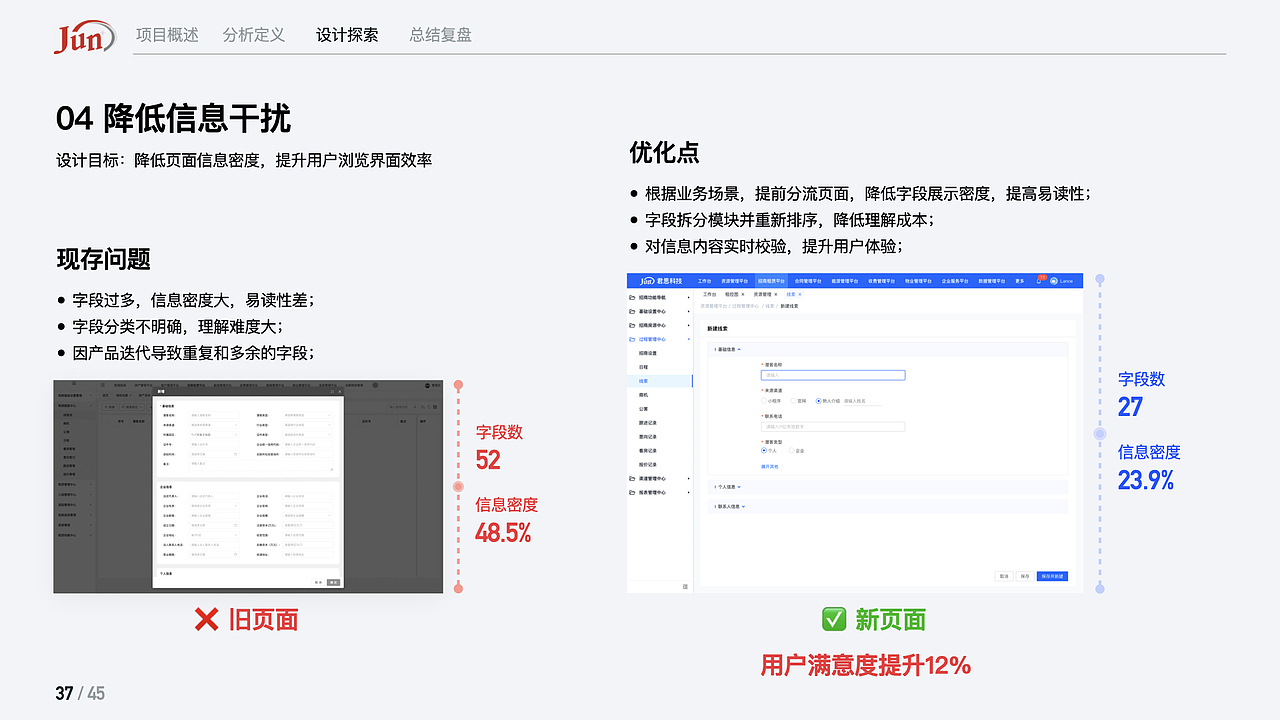This screenshot has height=720, width=1280.
Task: Focus the 联系电话 input field
Action: 833,426
